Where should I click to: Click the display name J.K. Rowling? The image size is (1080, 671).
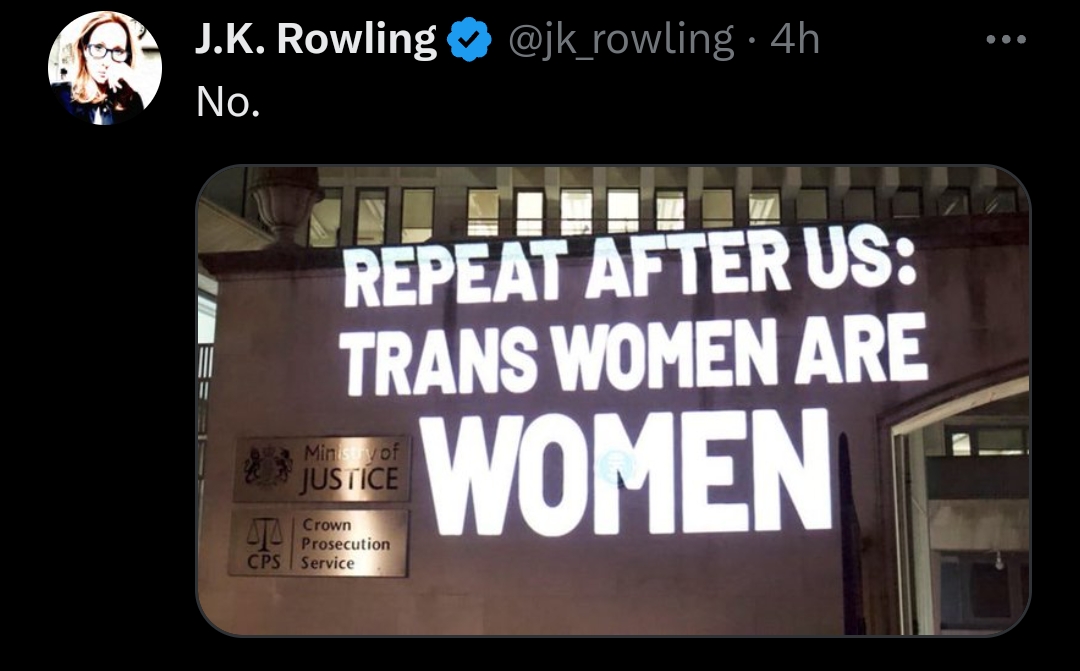tap(315, 39)
